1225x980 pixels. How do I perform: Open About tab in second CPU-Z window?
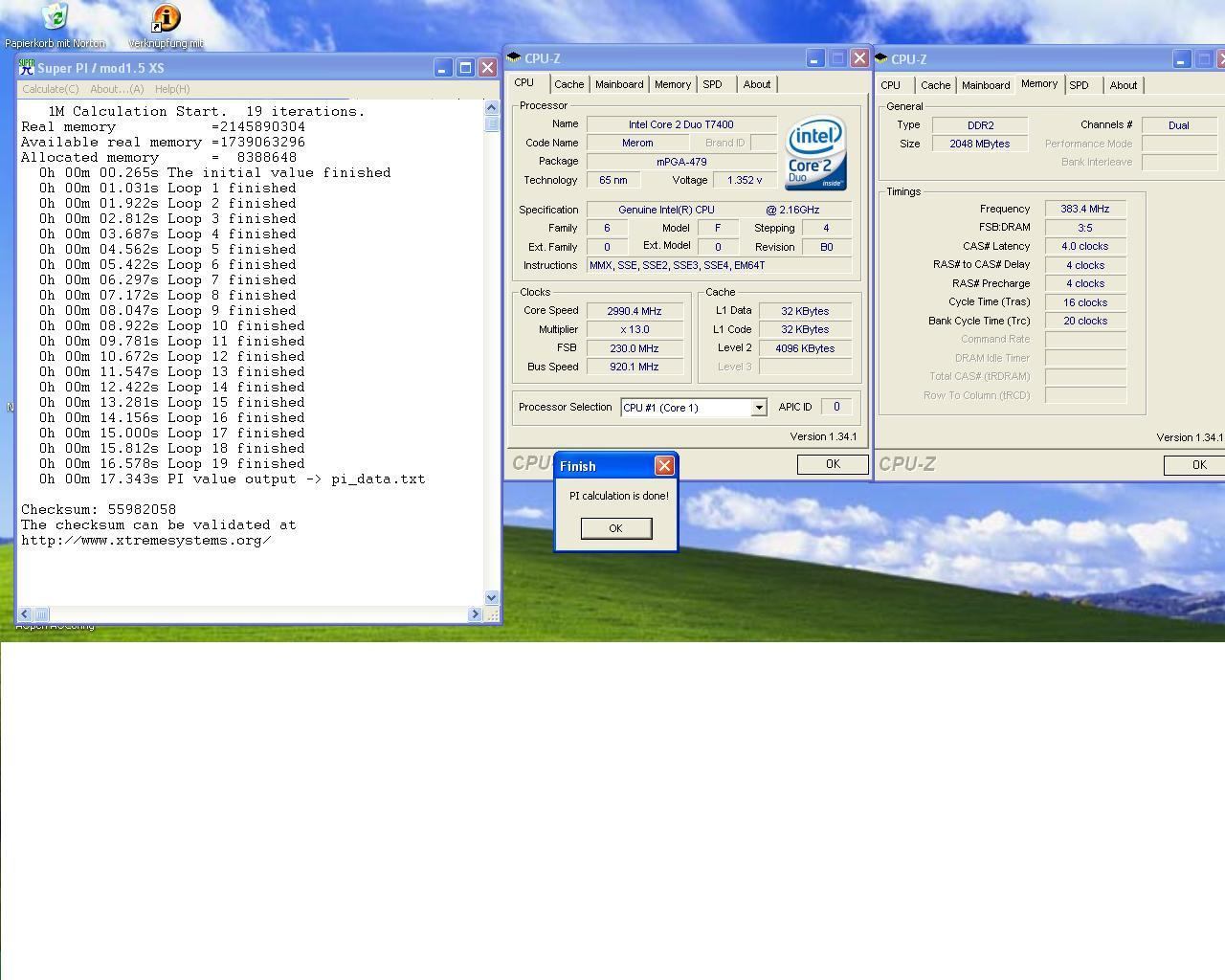pos(1123,85)
